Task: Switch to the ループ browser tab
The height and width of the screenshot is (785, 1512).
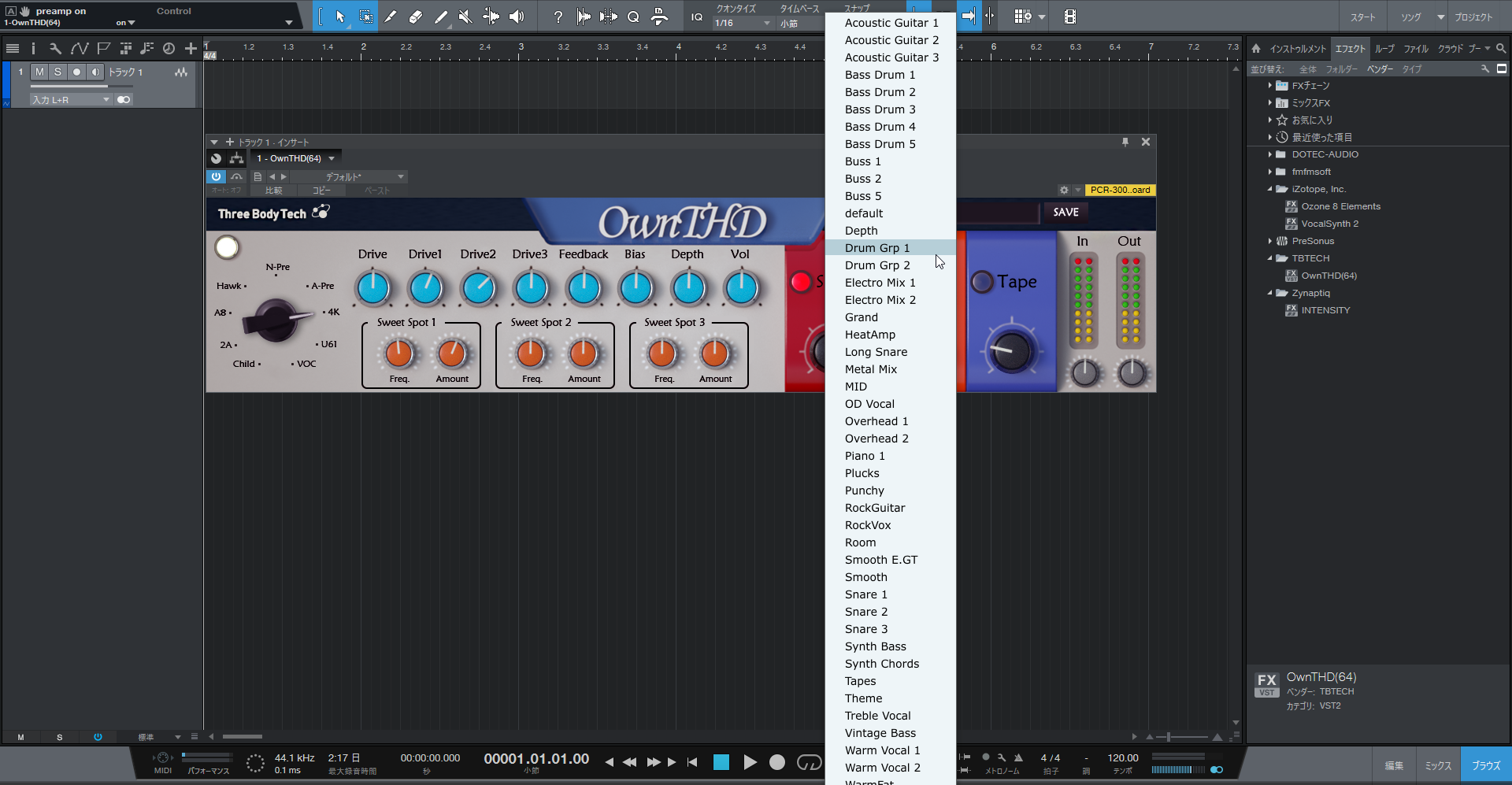Action: click(1384, 49)
